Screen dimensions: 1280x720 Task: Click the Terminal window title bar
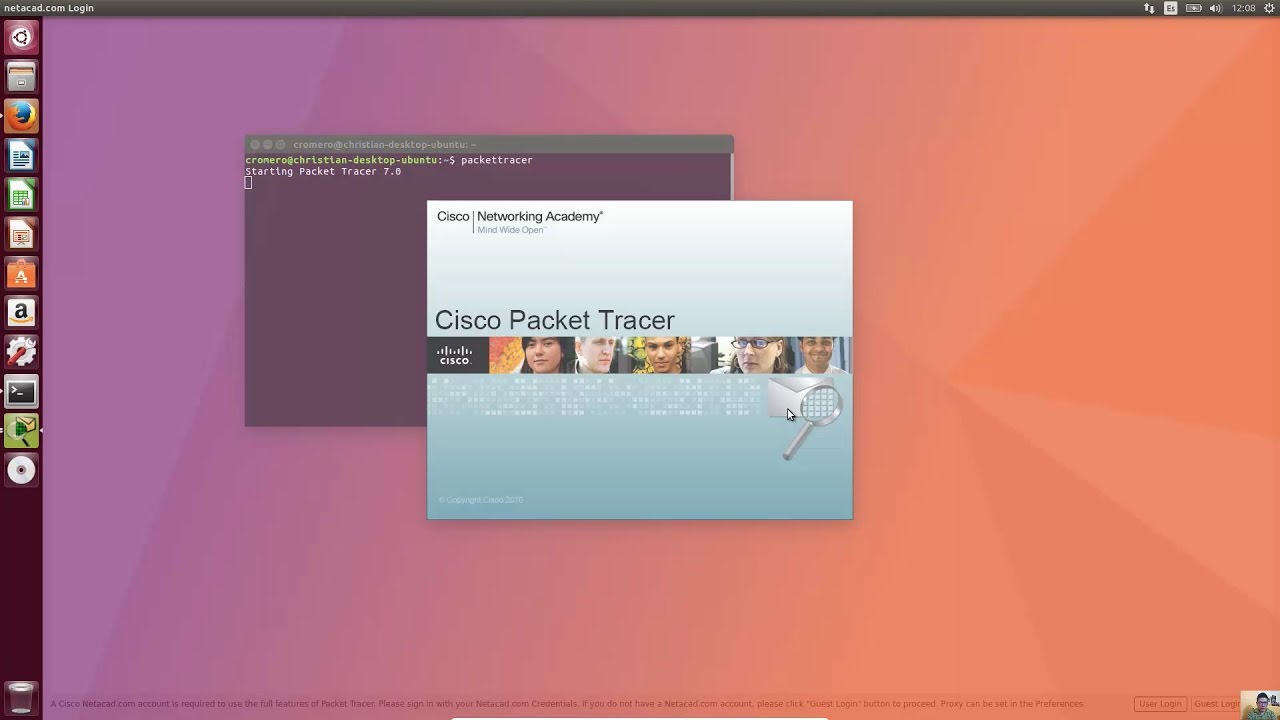[489, 144]
